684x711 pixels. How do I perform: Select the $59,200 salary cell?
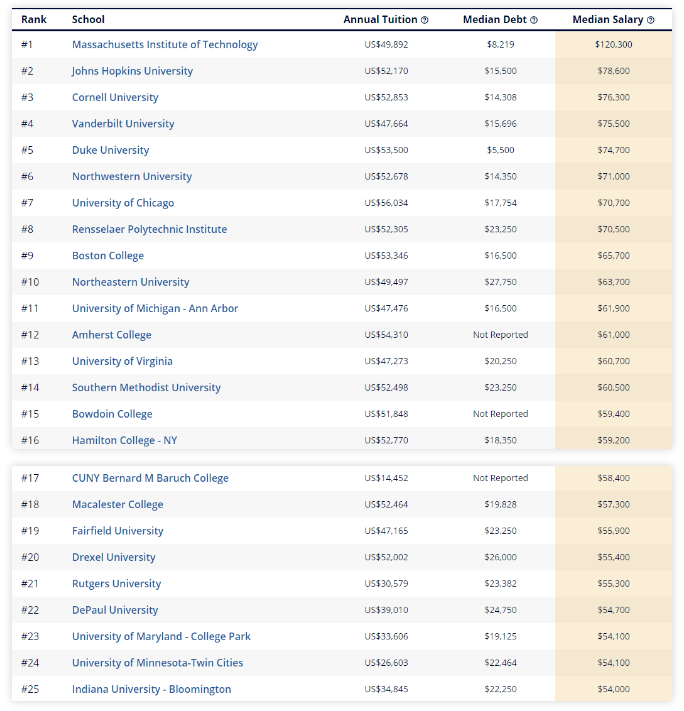tap(613, 440)
